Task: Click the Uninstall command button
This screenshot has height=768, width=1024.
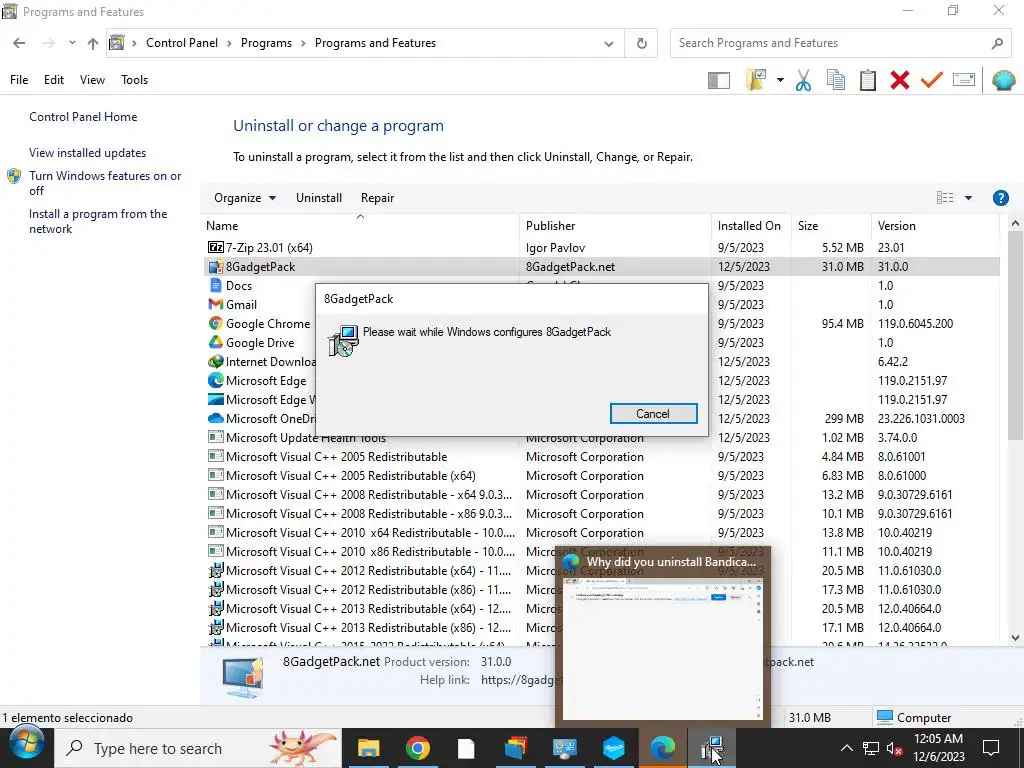Action: click(319, 198)
